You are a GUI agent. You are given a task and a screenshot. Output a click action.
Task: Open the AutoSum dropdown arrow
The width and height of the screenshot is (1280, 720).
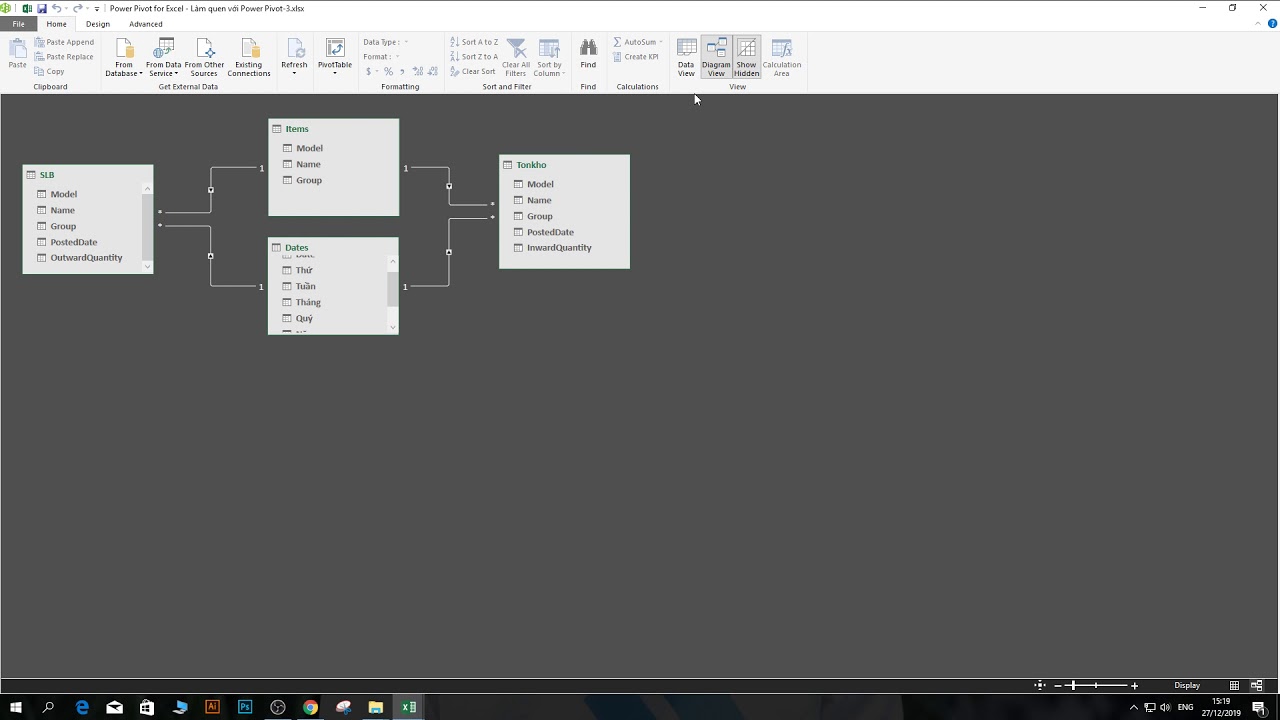(661, 42)
